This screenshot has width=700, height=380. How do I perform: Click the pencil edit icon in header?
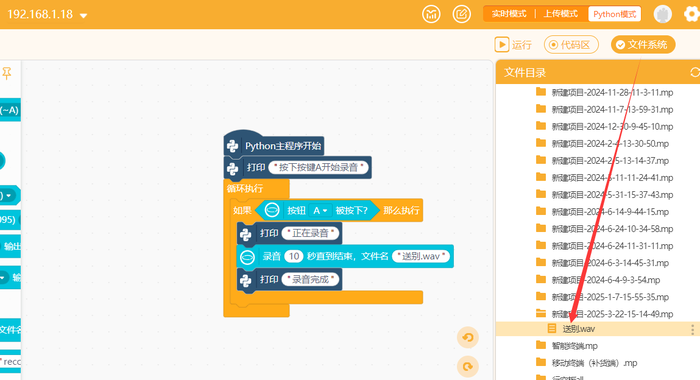462,14
